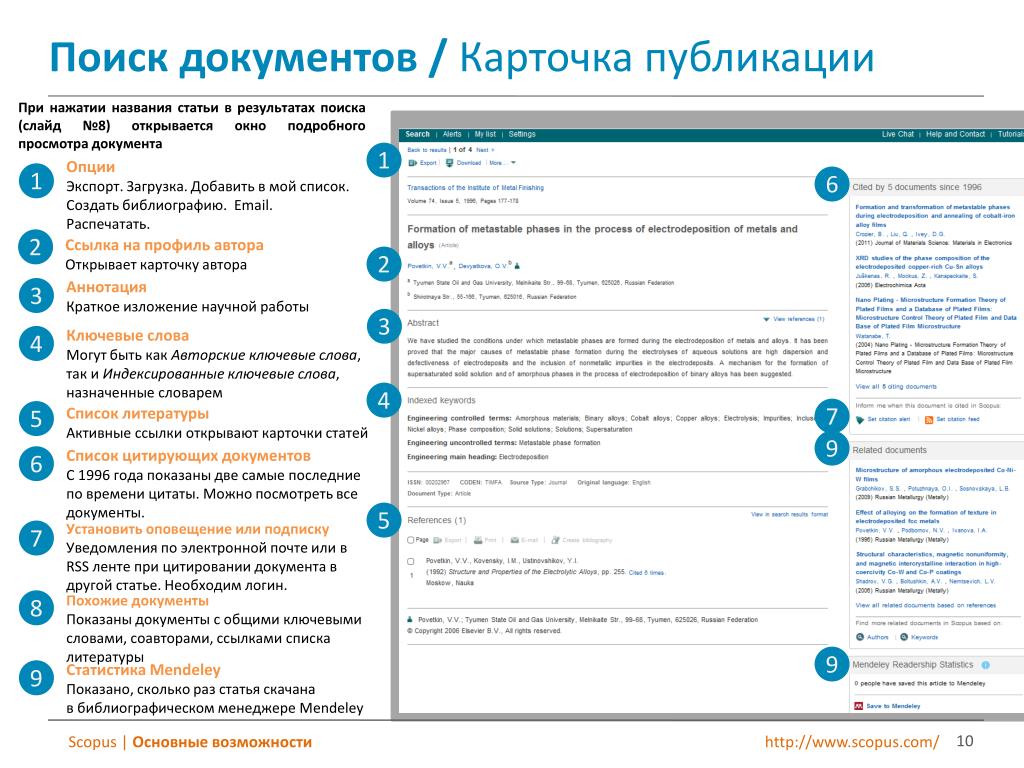
Task: Click the http://www.scopus.com/ footer link
Action: 852,742
